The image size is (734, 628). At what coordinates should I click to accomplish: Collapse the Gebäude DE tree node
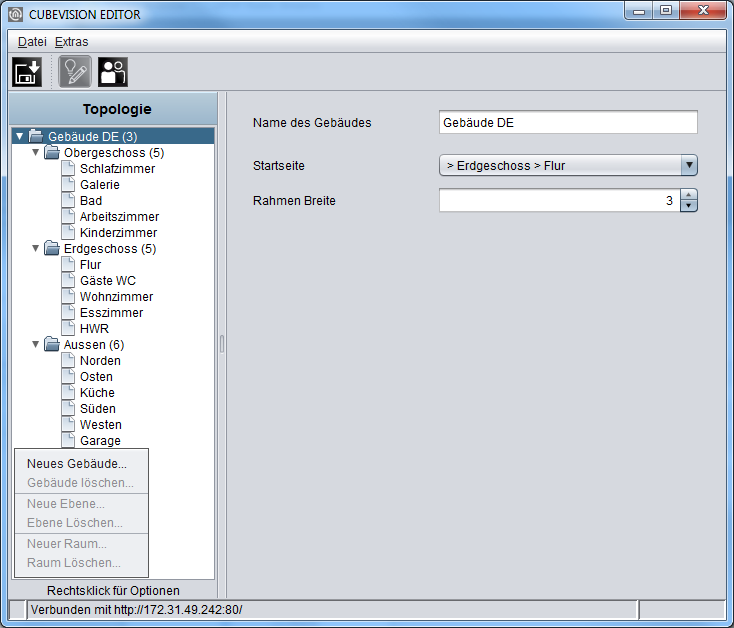[x=19, y=136]
